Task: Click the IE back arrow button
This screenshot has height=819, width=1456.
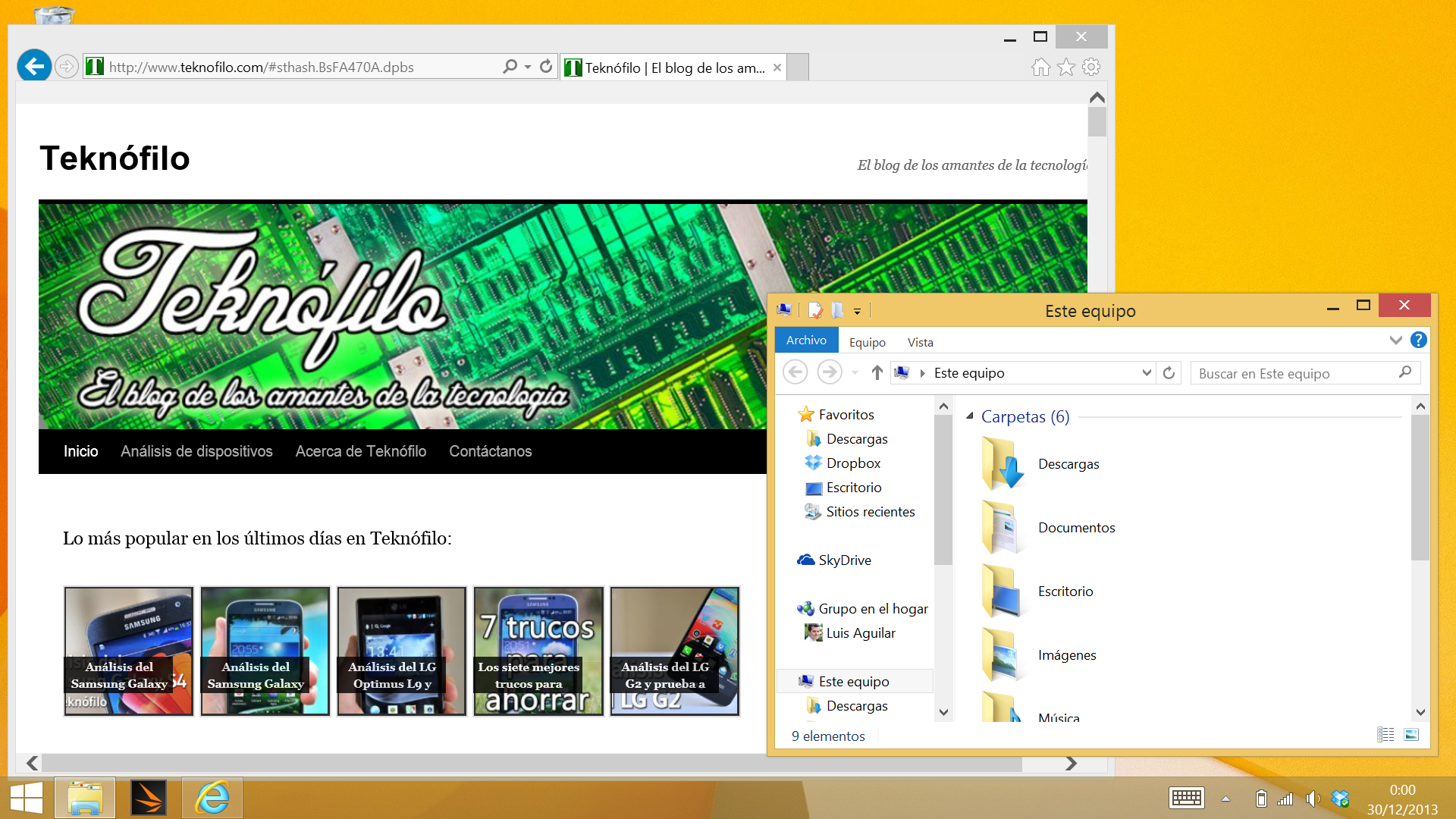Action: (x=34, y=67)
